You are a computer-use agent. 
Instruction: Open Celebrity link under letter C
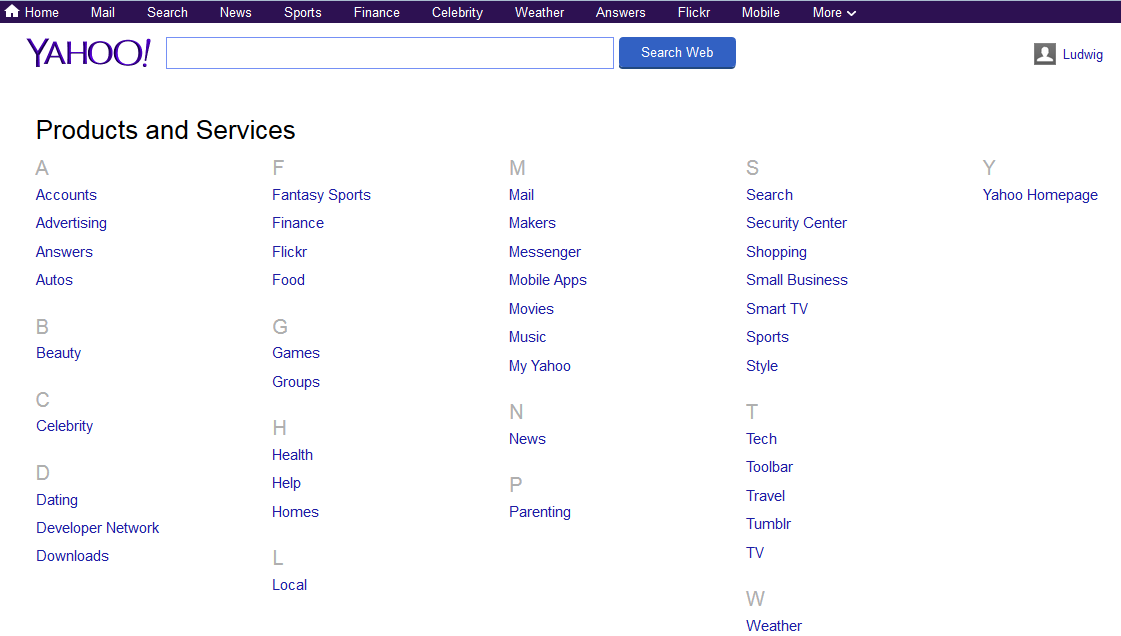point(64,426)
